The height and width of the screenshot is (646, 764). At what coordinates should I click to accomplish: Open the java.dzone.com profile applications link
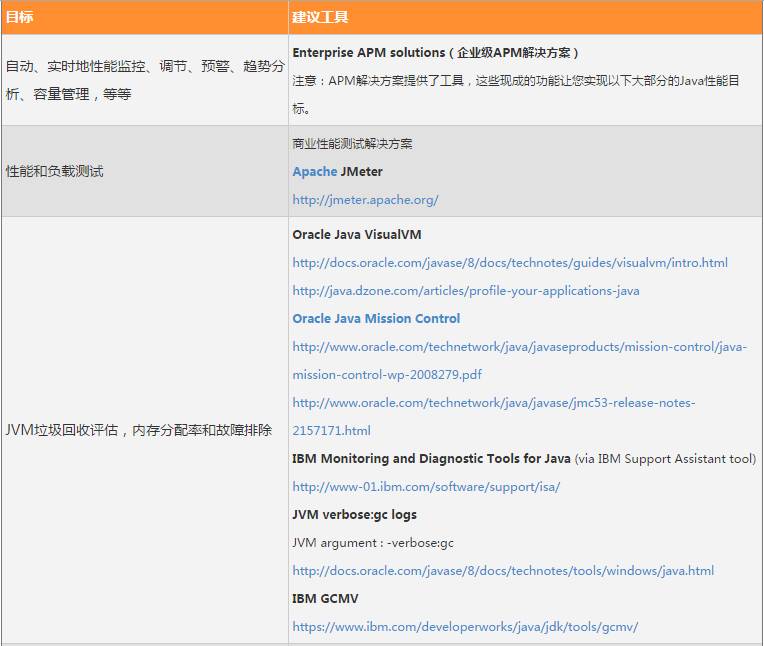(466, 291)
